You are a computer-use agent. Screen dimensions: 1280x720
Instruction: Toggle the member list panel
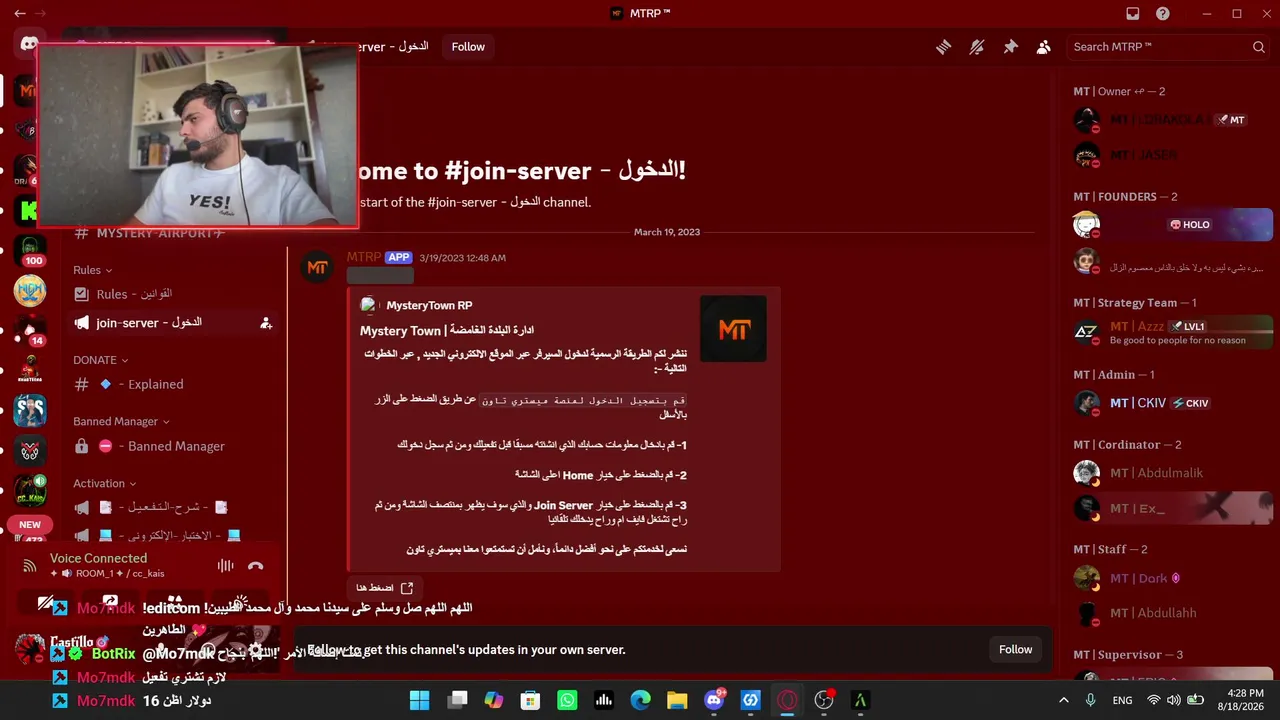[x=1044, y=47]
